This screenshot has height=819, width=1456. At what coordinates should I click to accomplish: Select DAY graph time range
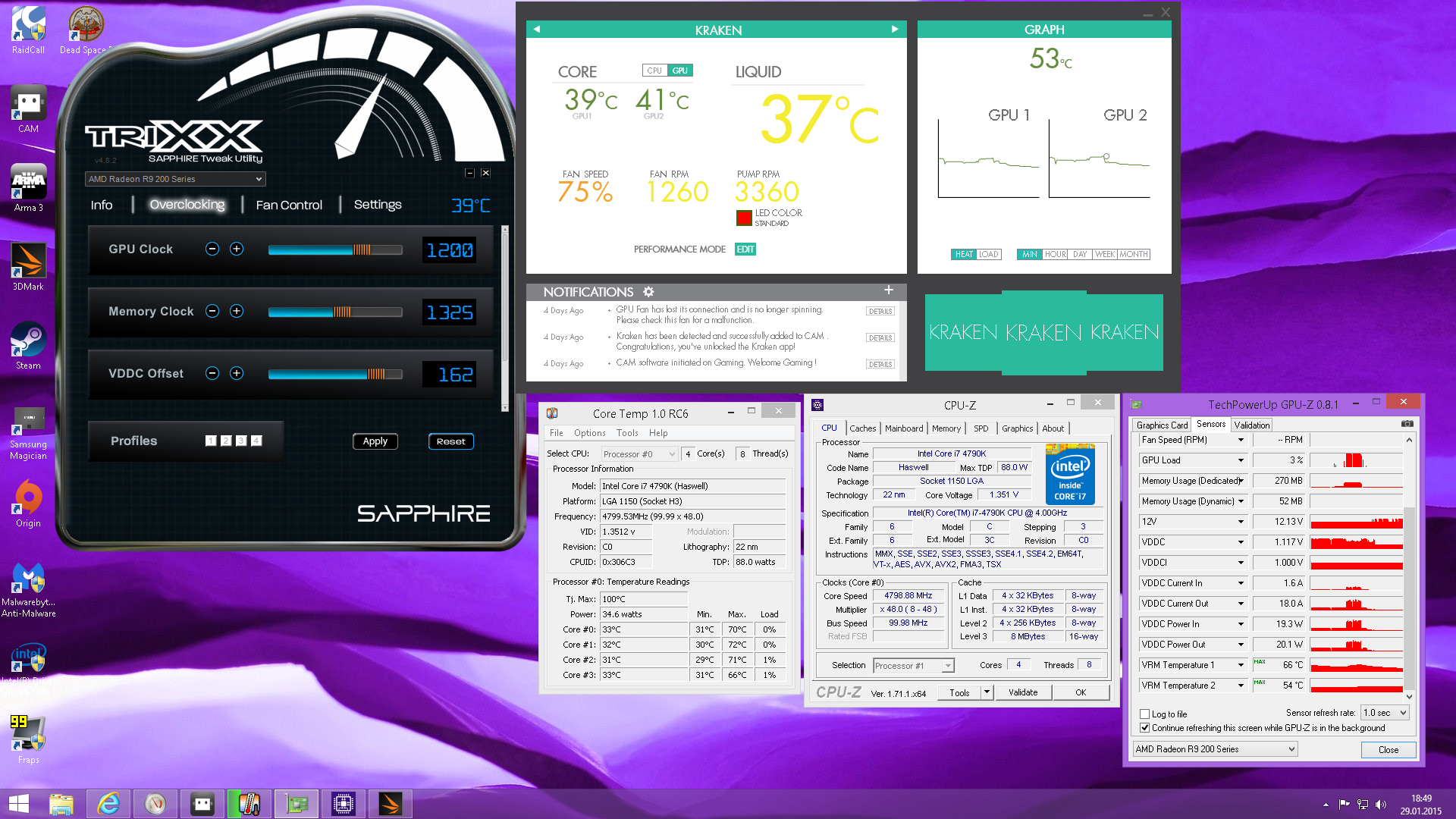point(1080,254)
